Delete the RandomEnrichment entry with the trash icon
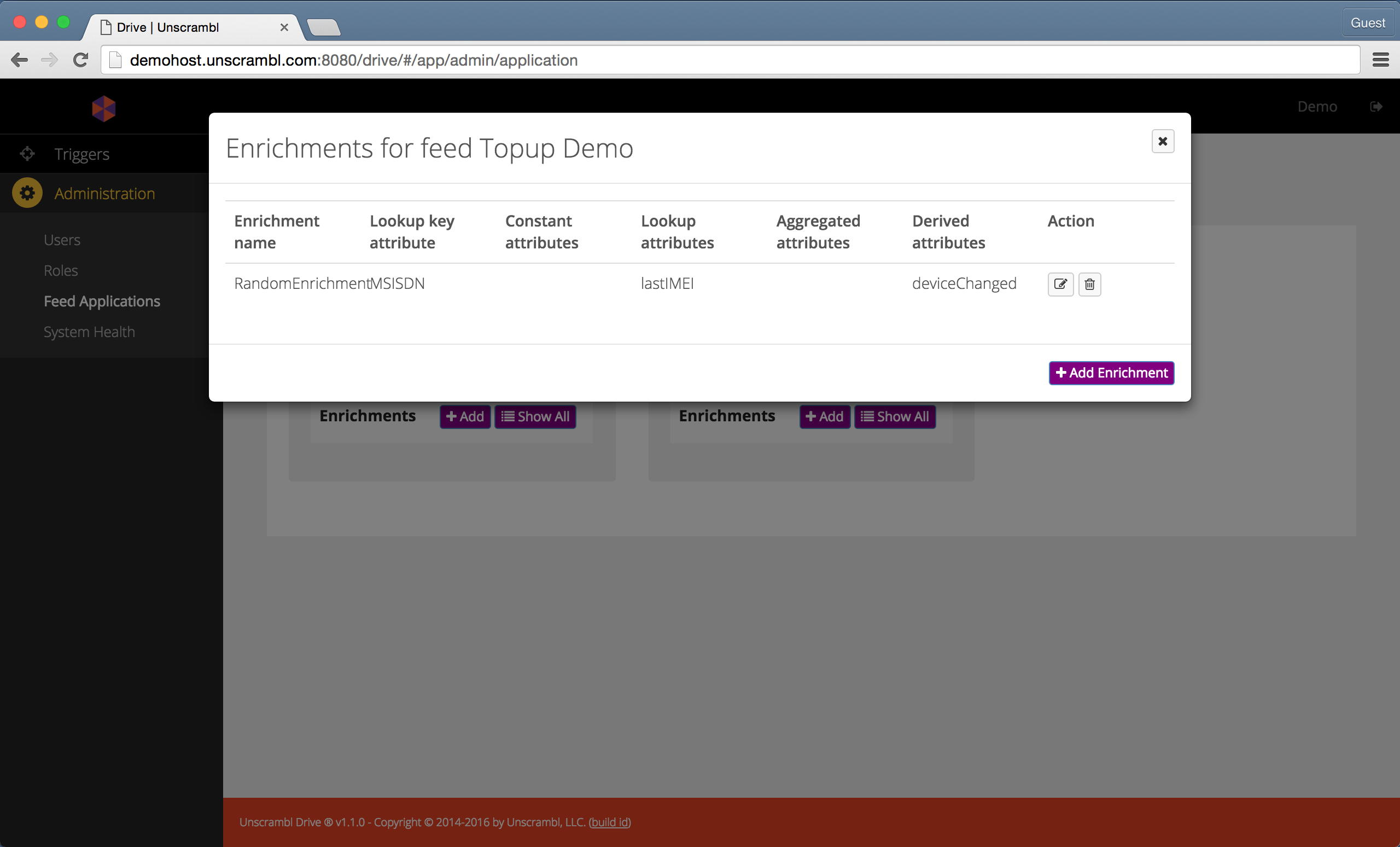The height and width of the screenshot is (847, 1400). tap(1089, 284)
